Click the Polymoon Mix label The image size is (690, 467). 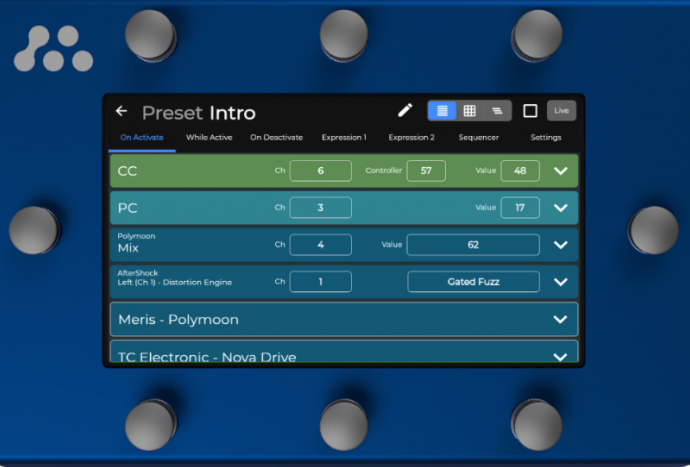coord(136,243)
